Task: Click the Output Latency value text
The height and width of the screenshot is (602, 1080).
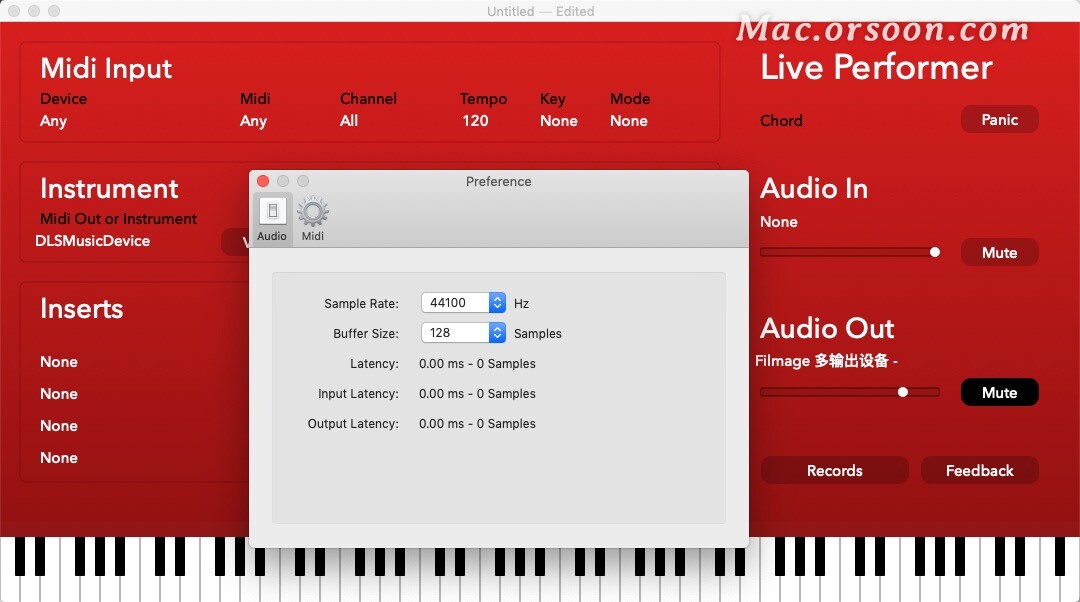Action: [477, 424]
